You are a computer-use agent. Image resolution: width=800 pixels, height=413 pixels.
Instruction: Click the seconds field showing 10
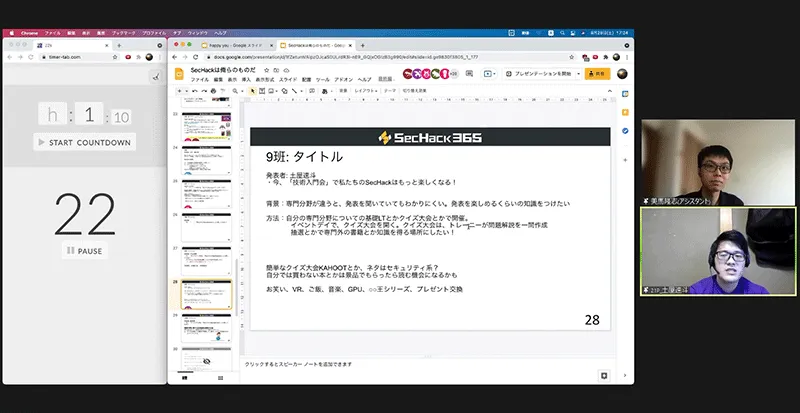pos(121,117)
